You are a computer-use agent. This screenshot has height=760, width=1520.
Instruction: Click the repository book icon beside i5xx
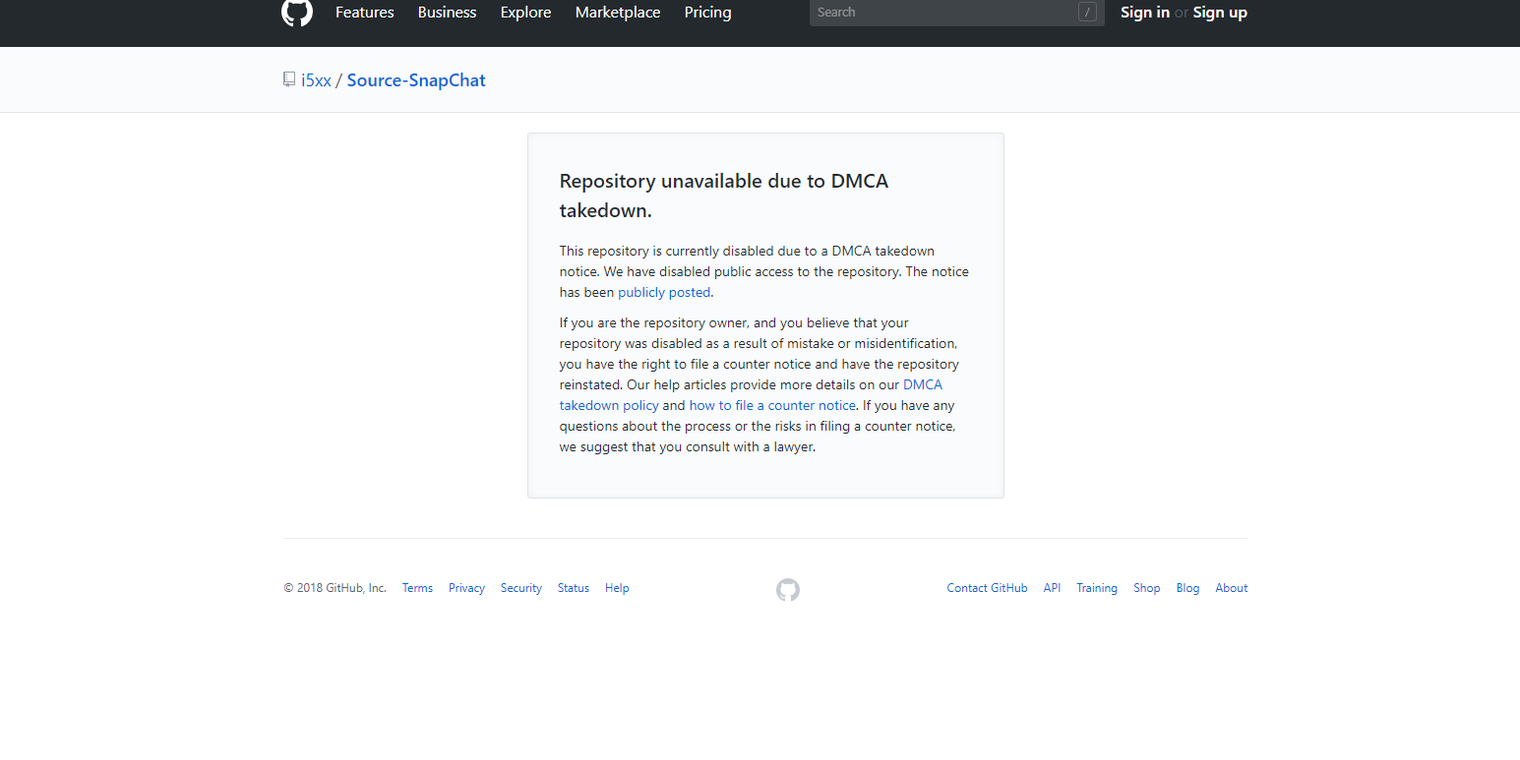289,79
